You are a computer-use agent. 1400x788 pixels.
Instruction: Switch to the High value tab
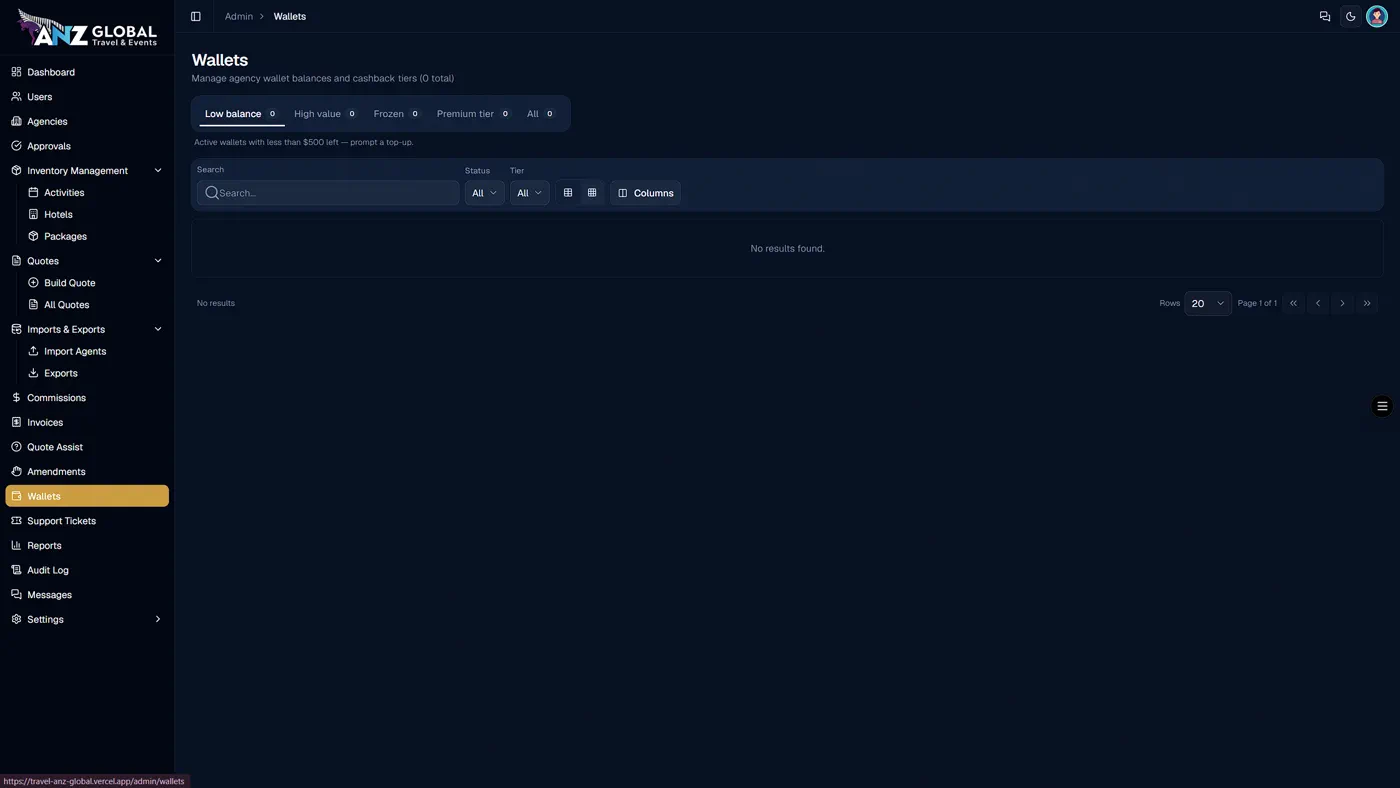[325, 114]
